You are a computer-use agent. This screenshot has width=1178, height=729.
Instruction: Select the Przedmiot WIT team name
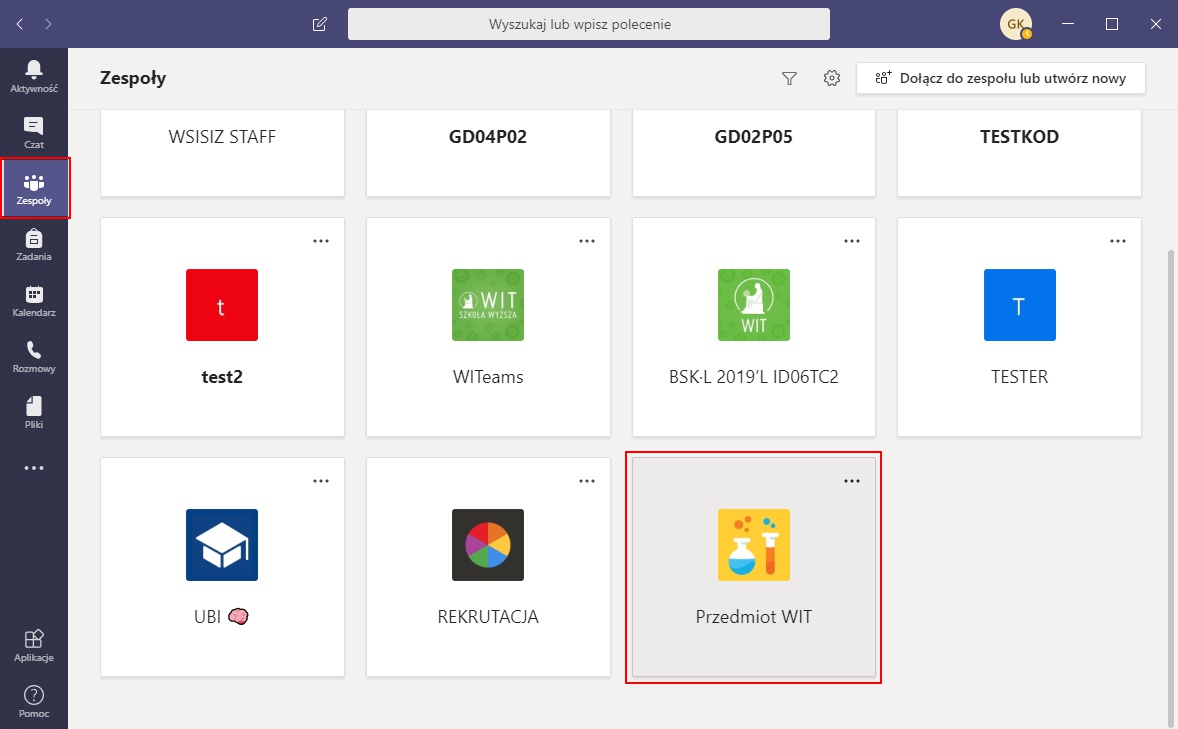tap(754, 617)
